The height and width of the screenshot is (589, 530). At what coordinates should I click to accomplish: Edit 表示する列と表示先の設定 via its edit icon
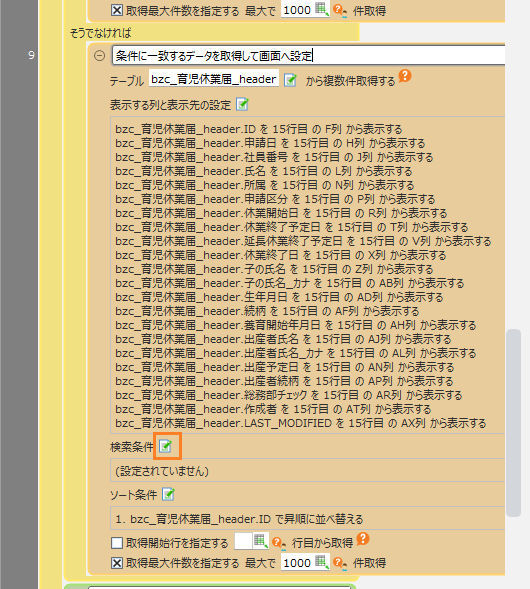242,104
